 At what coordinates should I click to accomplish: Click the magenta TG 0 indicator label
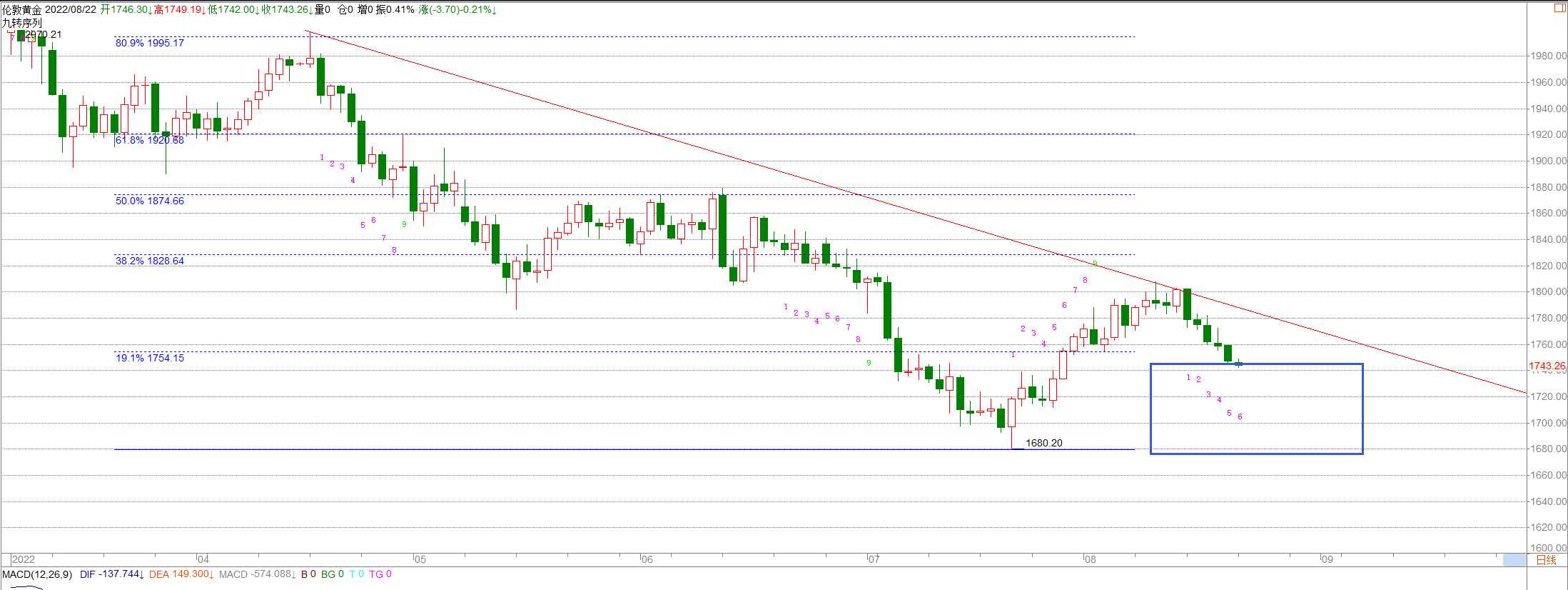pos(380,574)
